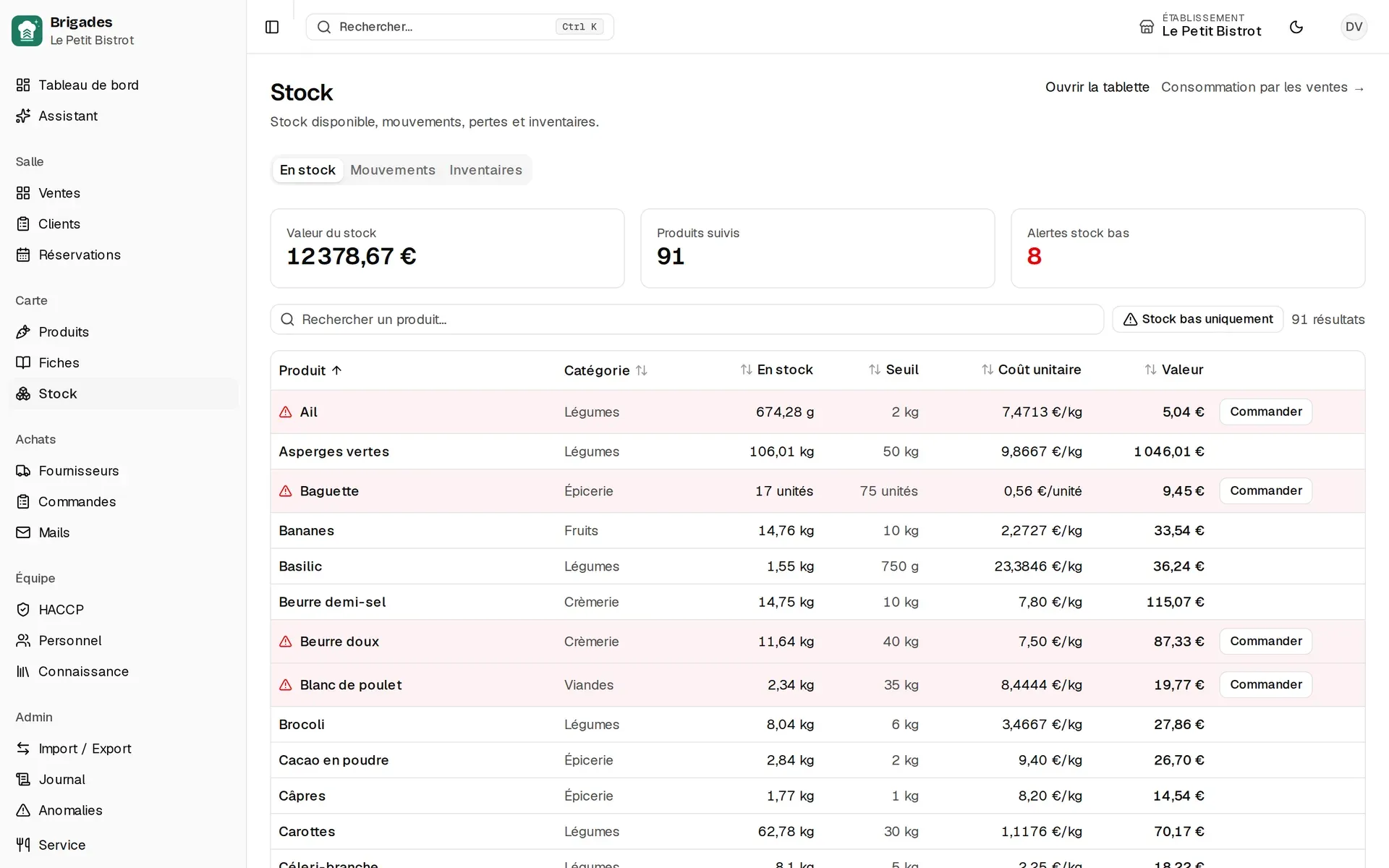Viewport: 1389px width, 868px height.
Task: Sort table by Produit column
Action: click(310, 370)
